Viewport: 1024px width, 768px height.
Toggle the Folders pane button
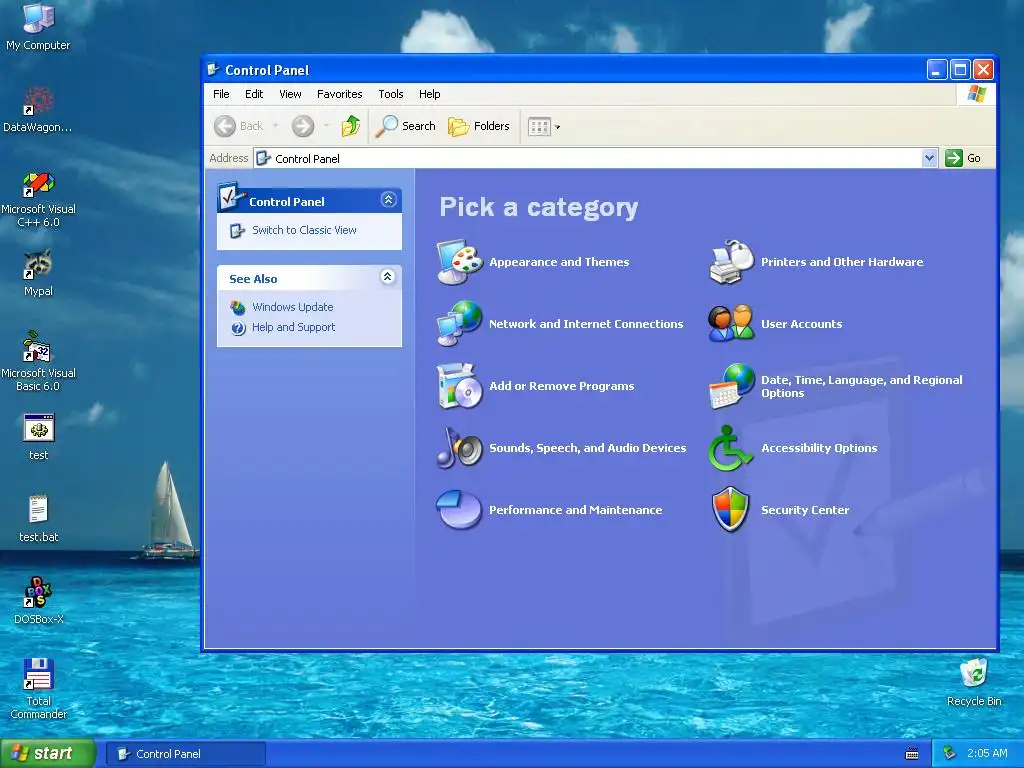(x=479, y=126)
